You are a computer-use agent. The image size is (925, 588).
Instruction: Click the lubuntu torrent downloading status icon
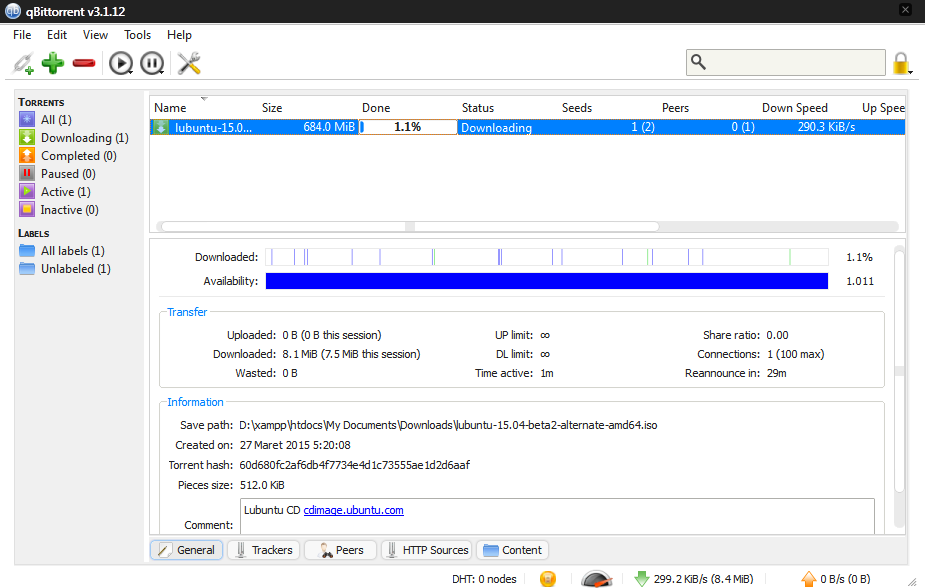160,127
